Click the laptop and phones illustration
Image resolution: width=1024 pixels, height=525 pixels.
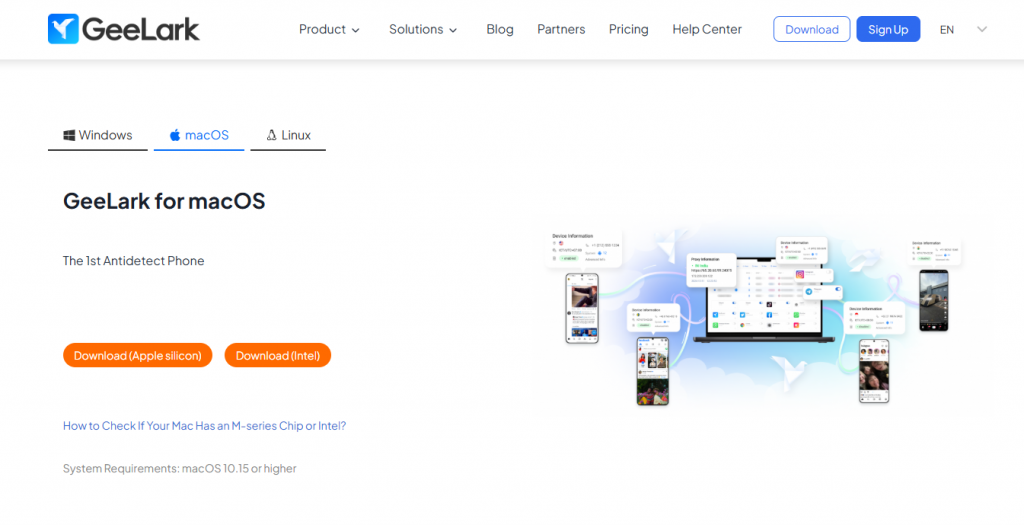[x=753, y=316]
